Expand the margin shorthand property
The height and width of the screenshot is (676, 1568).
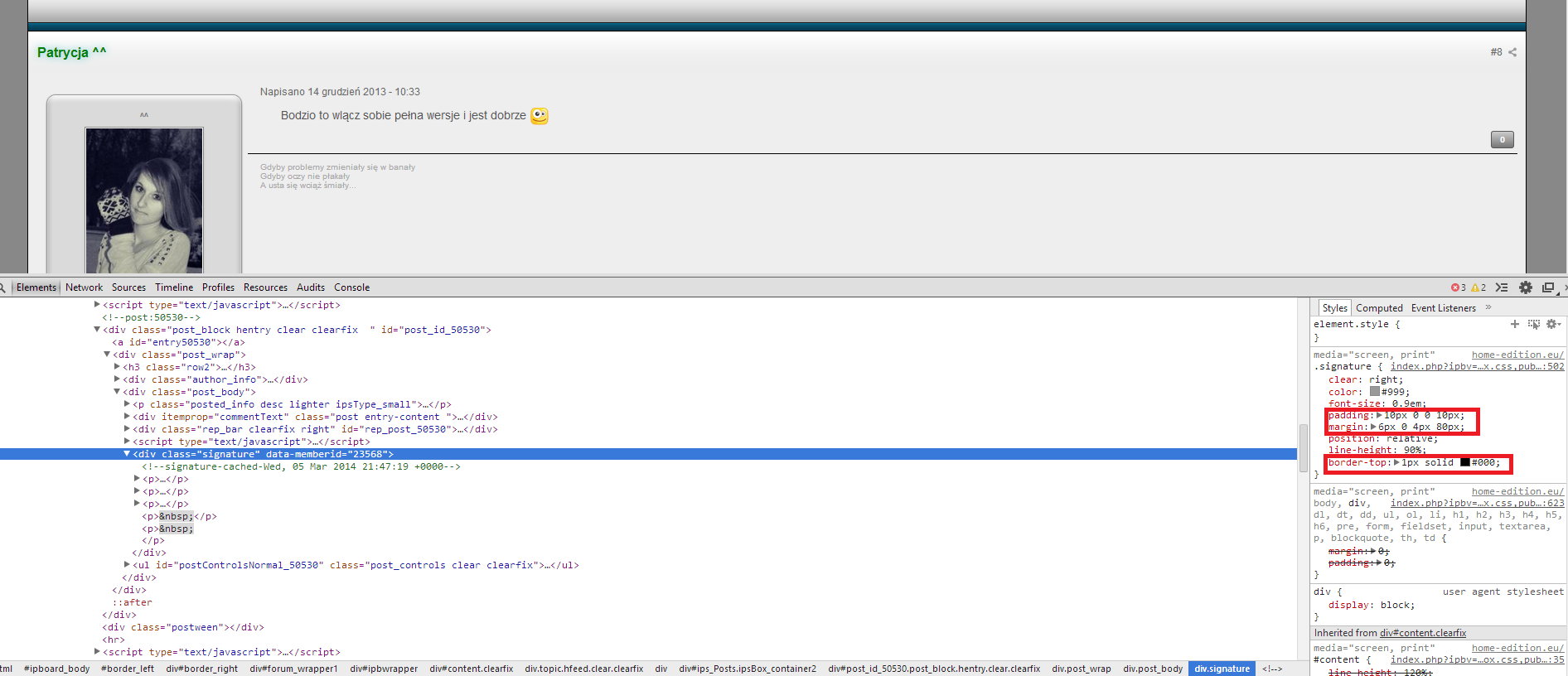pyautogui.click(x=1373, y=427)
